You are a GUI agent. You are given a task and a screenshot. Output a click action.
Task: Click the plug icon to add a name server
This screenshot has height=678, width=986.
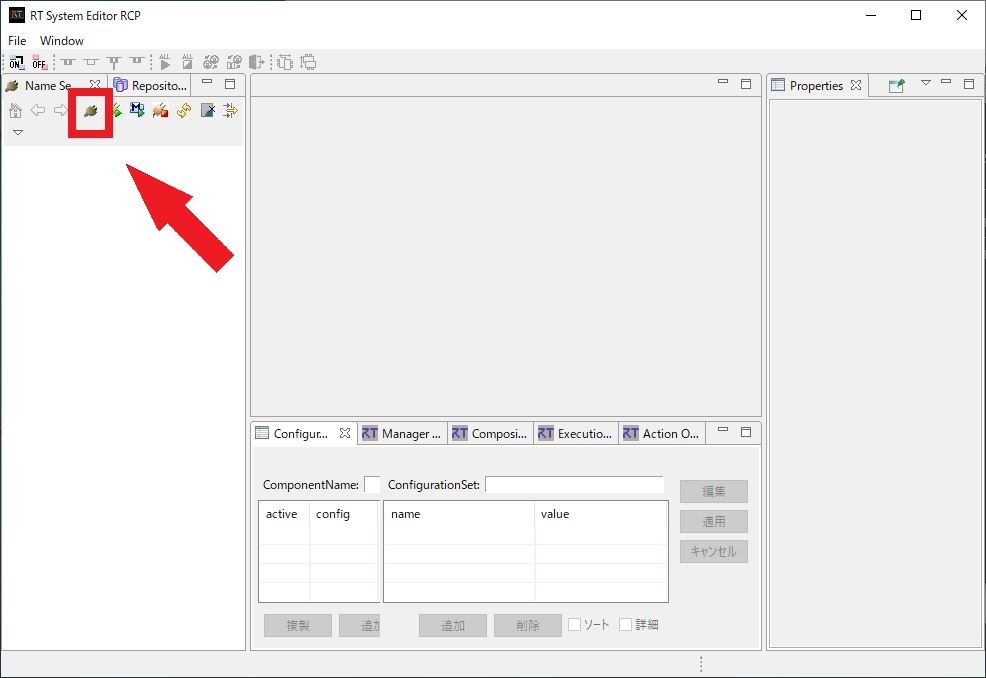coord(91,111)
